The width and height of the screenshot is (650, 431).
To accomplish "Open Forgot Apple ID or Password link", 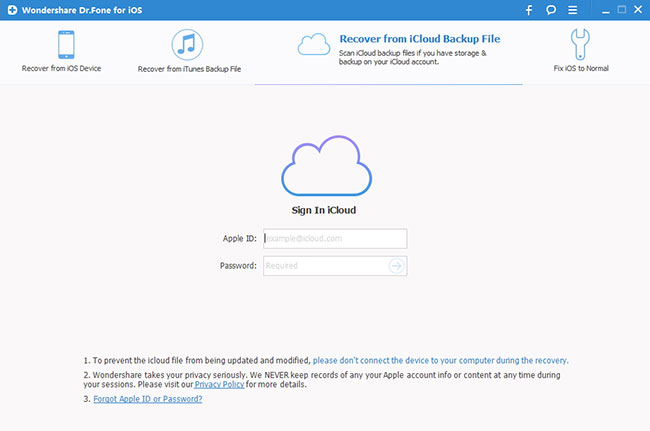I will pos(148,399).
